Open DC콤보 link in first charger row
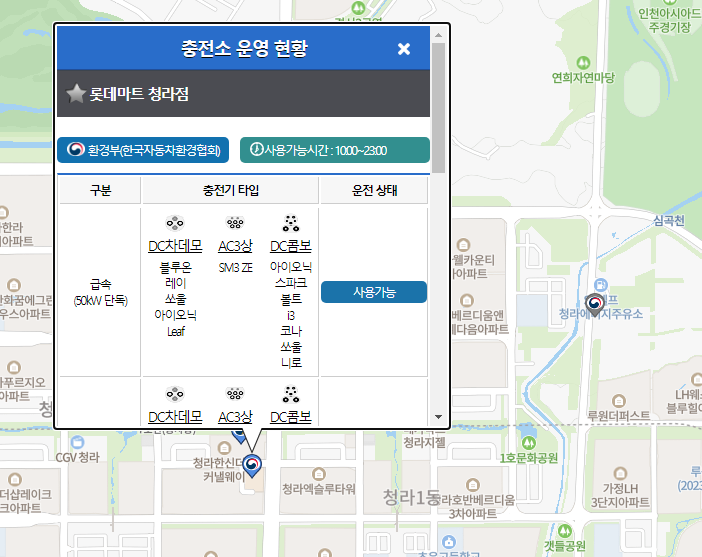Image resolution: width=702 pixels, height=557 pixels. coord(291,246)
